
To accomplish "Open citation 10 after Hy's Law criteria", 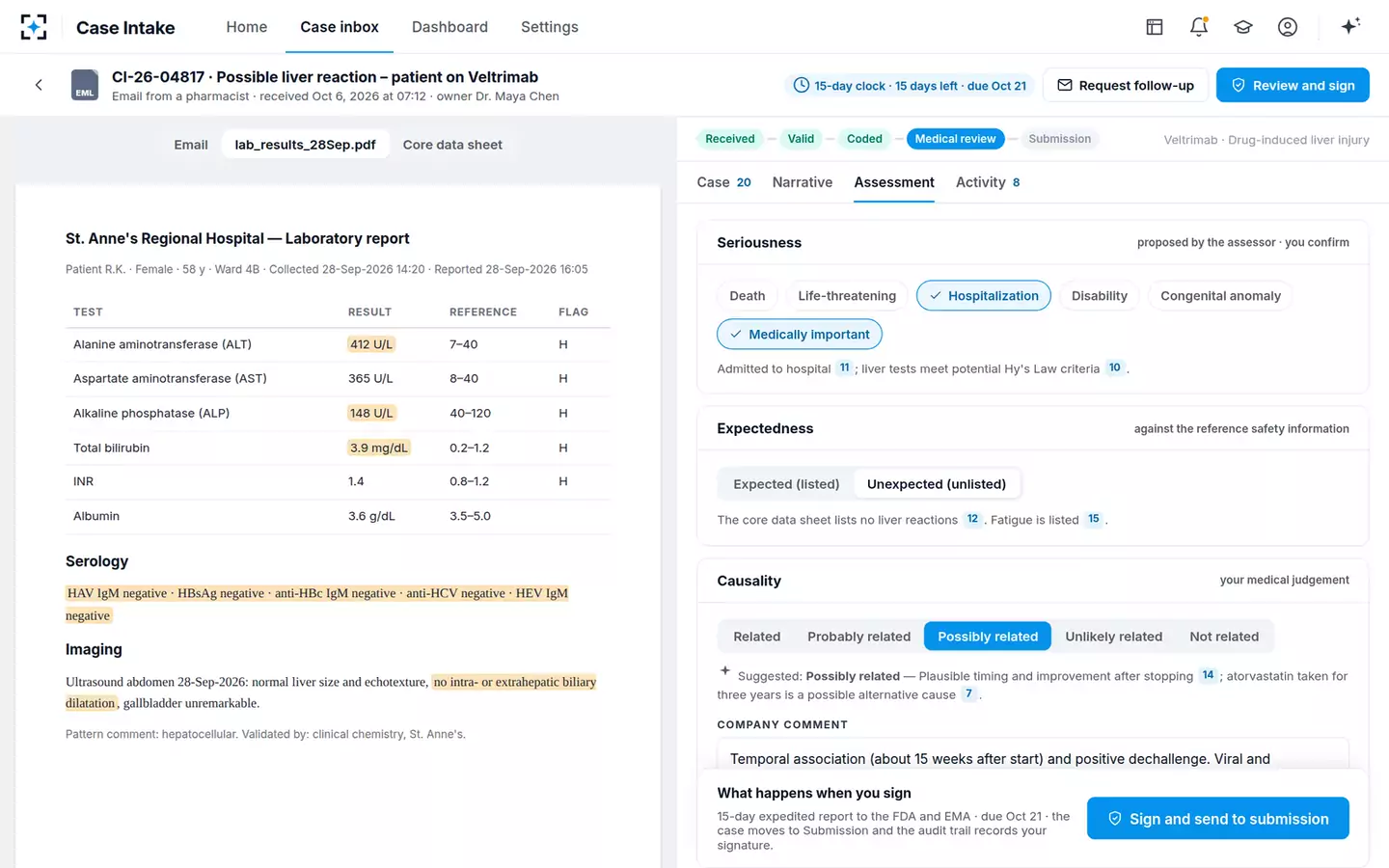I will [x=1115, y=367].
